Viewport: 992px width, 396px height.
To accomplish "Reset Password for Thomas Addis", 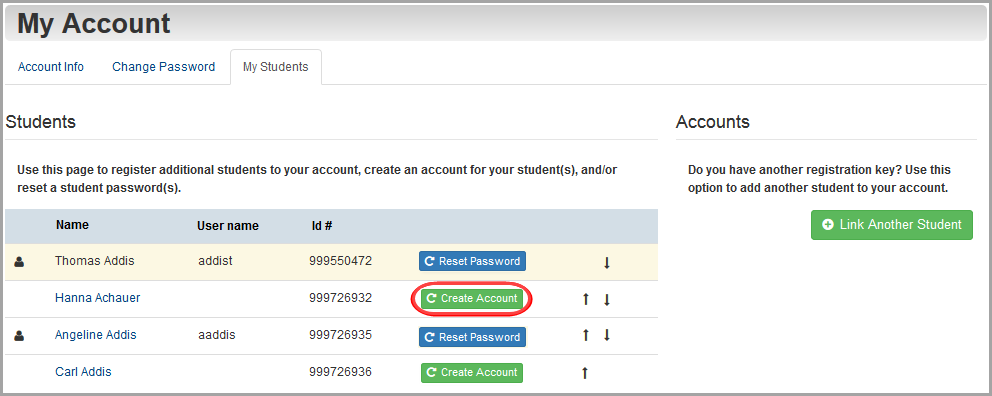I will pyautogui.click(x=472, y=261).
